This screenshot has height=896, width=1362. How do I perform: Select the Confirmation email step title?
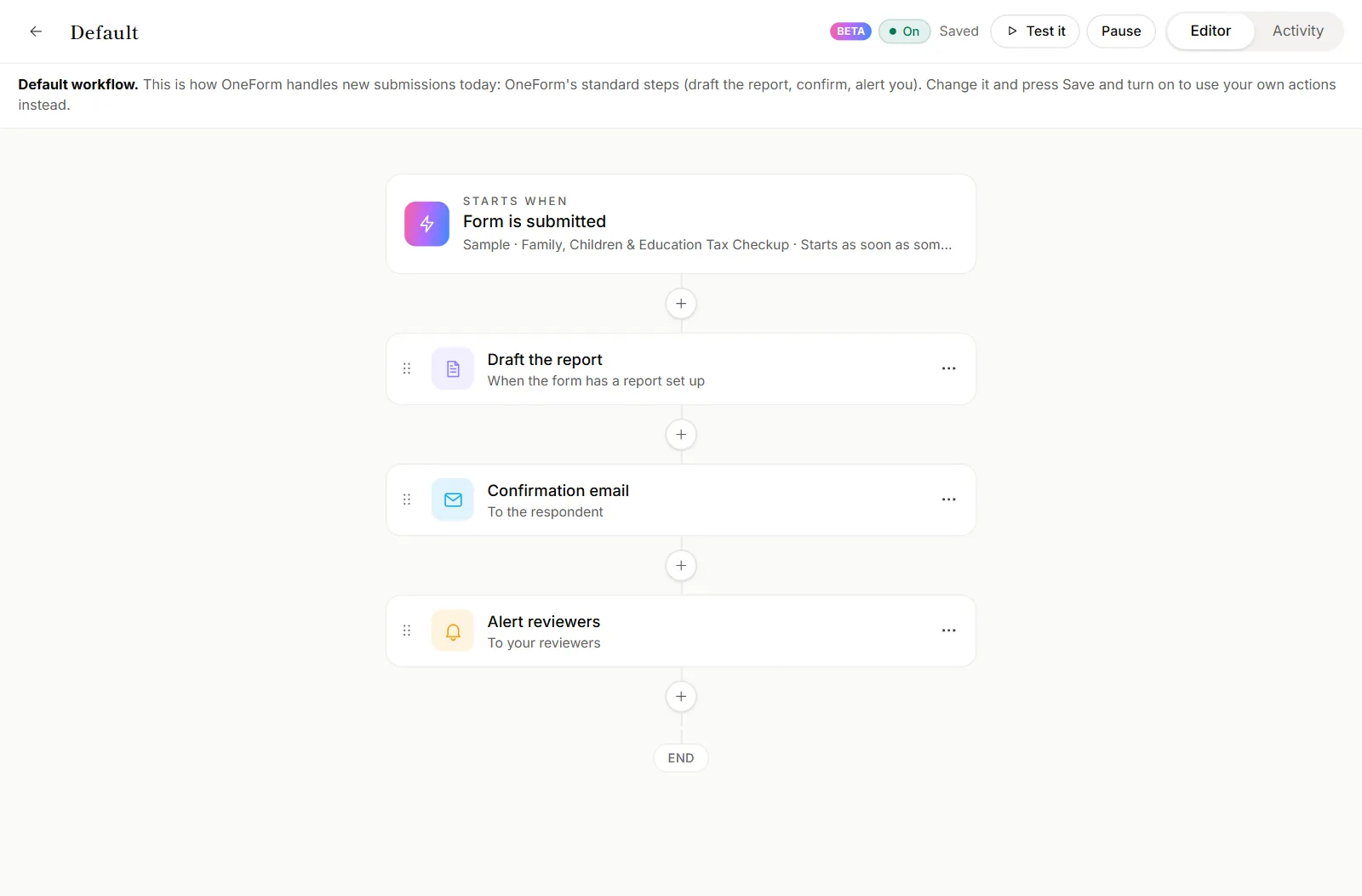[558, 490]
